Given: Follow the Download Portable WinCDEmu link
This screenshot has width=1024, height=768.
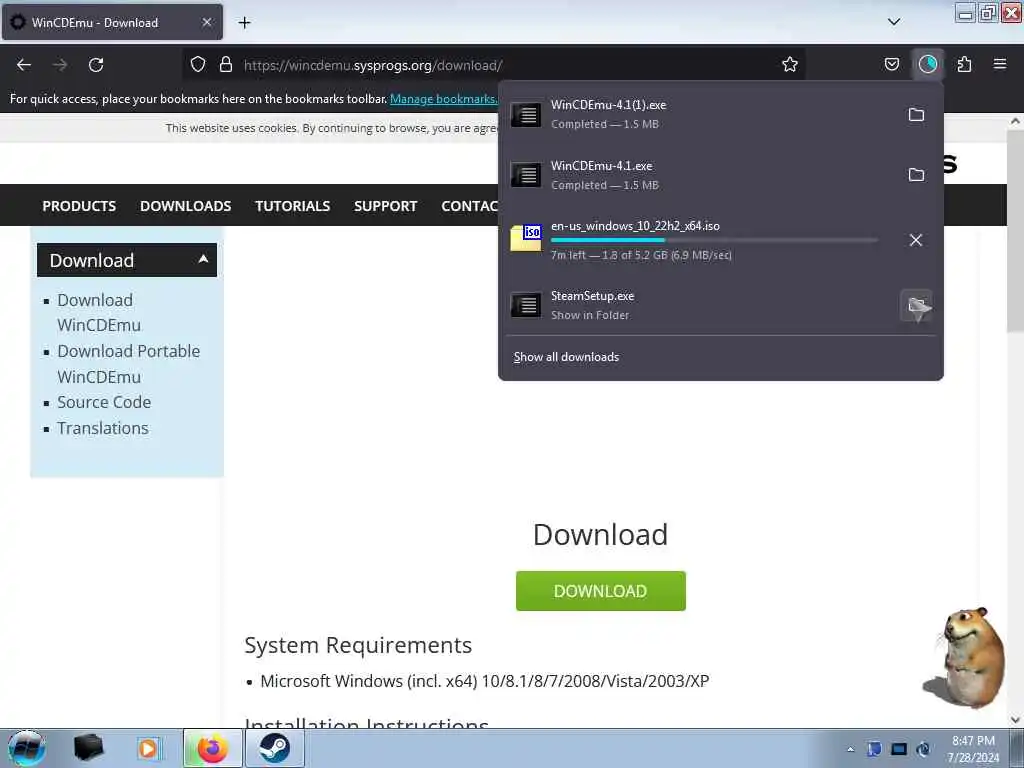Looking at the screenshot, I should pos(128,364).
